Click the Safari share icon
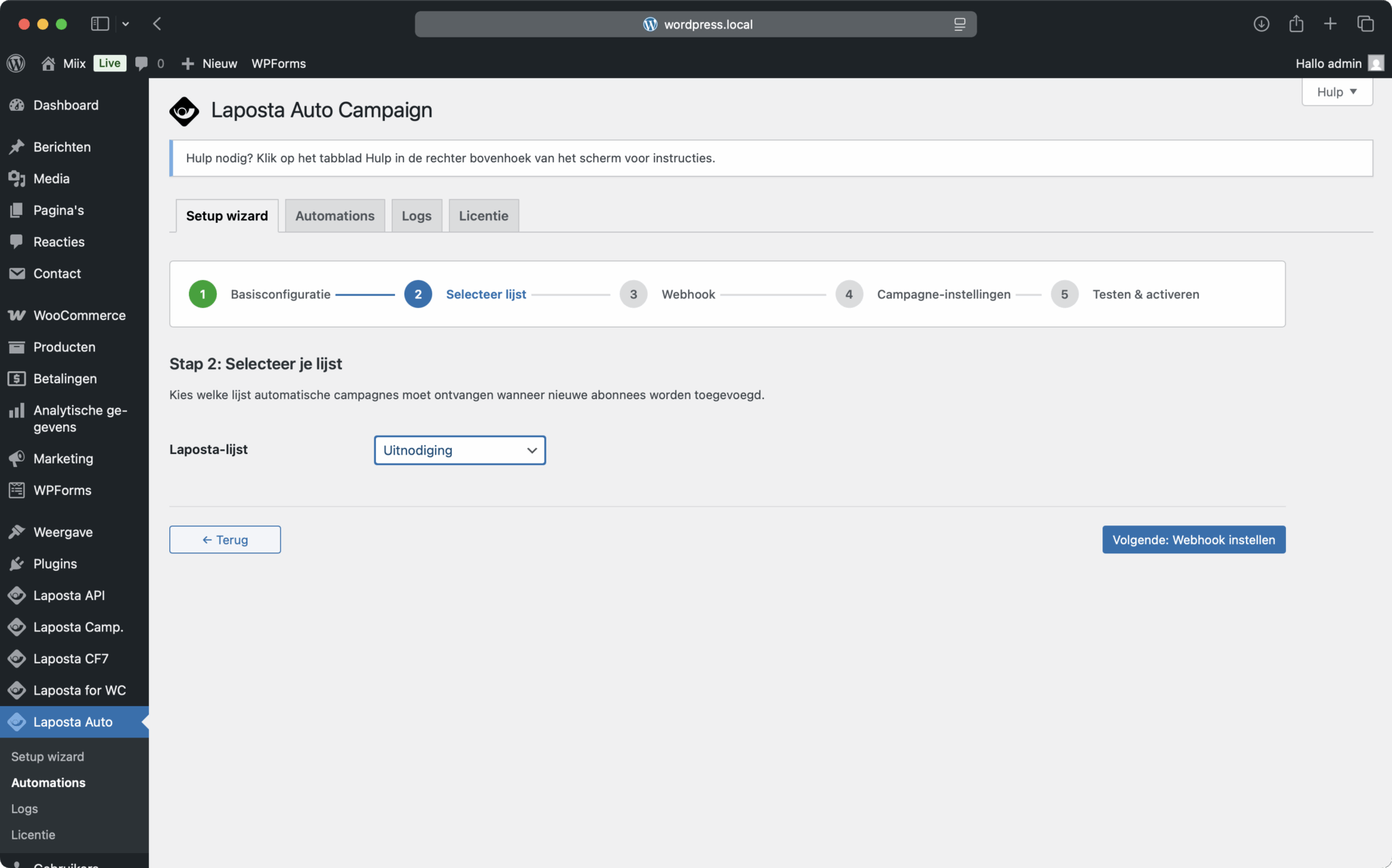This screenshot has height=868, width=1392. pyautogui.click(x=1296, y=24)
